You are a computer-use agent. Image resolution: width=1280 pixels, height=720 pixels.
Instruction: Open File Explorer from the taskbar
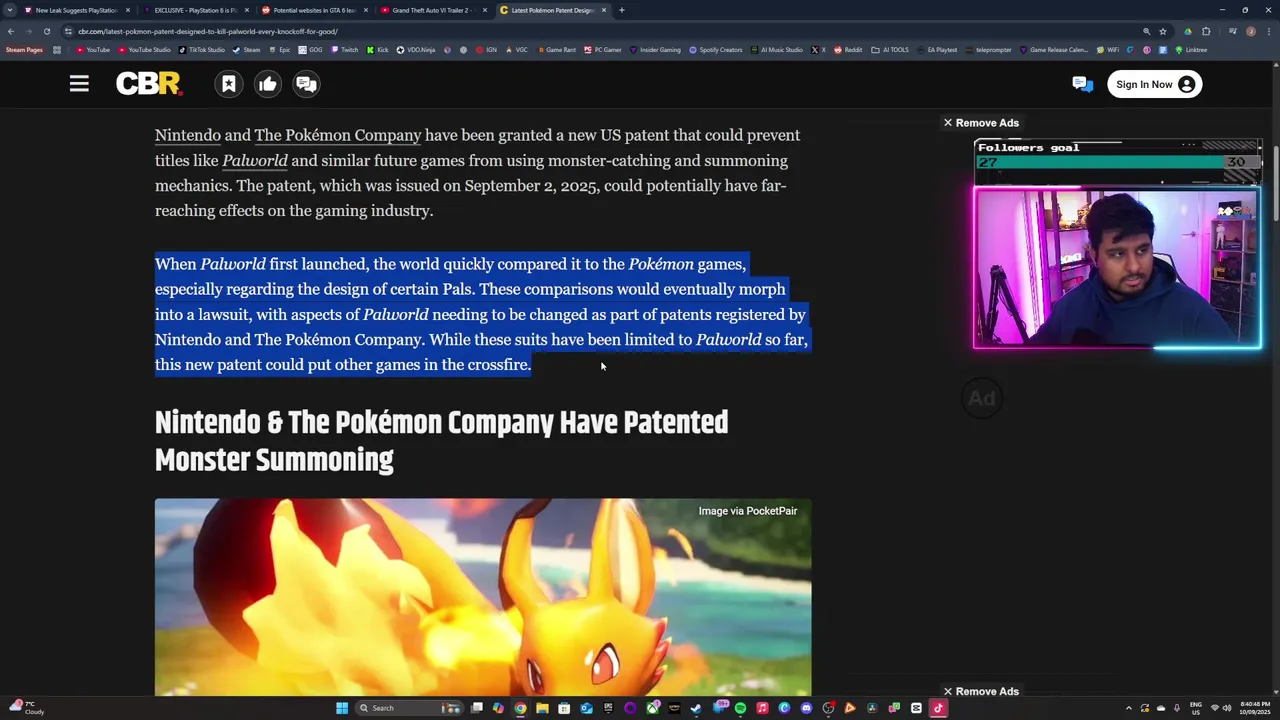click(542, 708)
